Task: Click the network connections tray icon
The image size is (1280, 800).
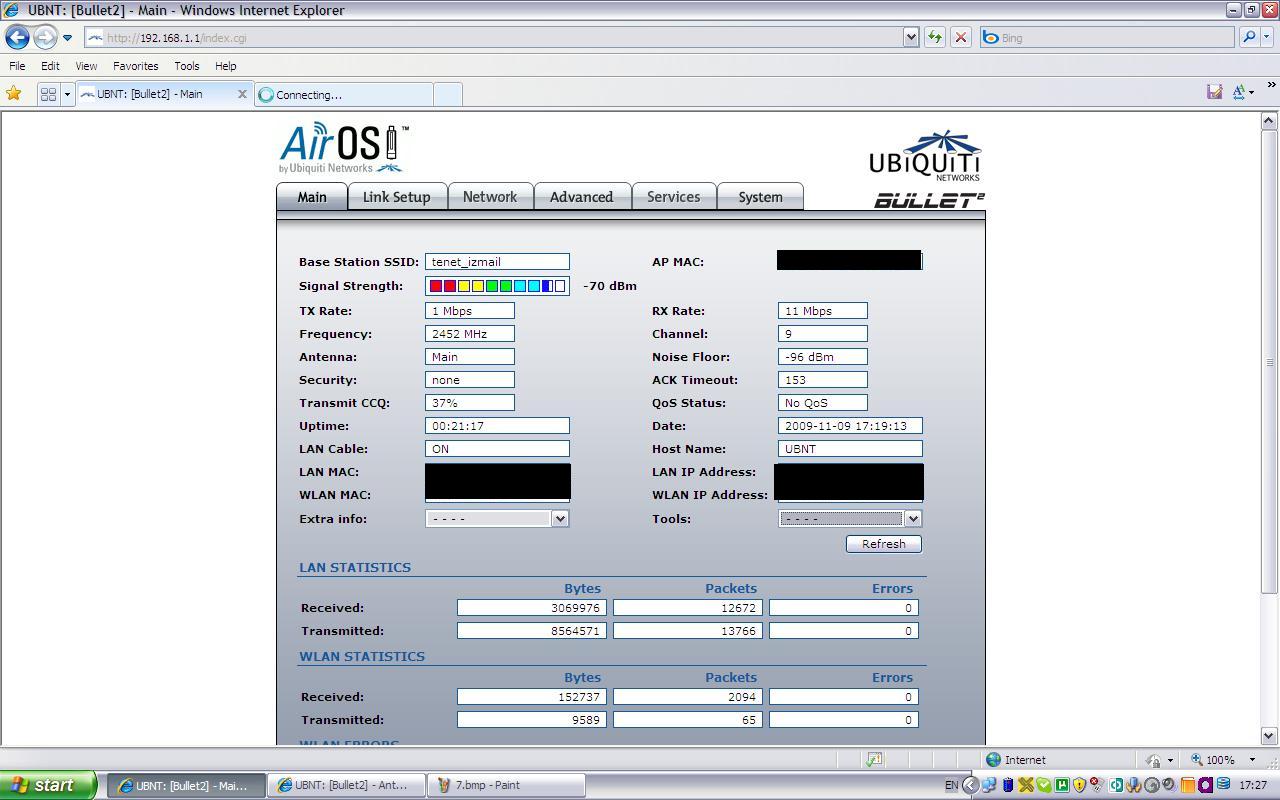Action: pyautogui.click(x=989, y=785)
